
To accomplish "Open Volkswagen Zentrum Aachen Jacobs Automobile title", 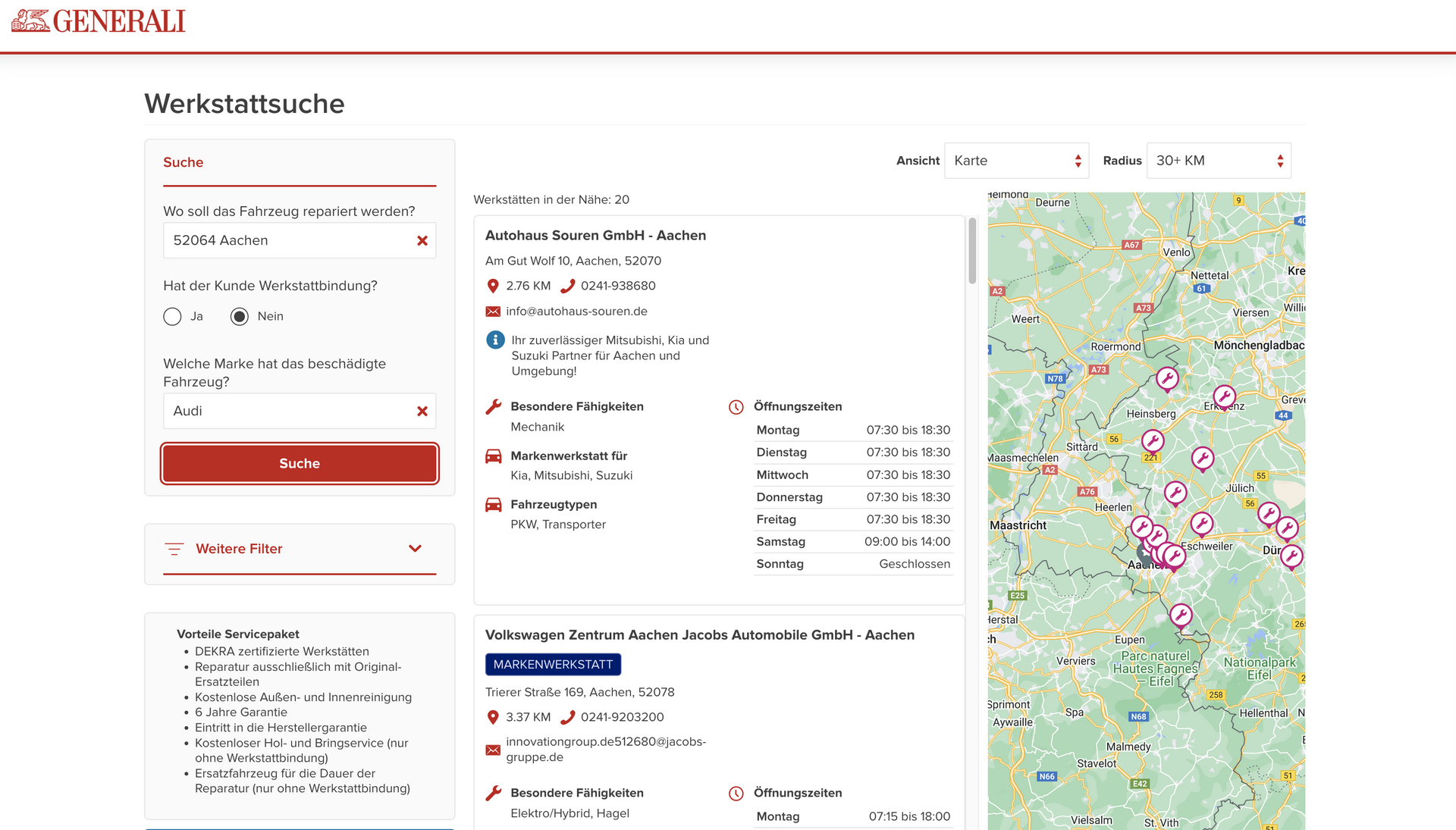I will click(x=700, y=635).
